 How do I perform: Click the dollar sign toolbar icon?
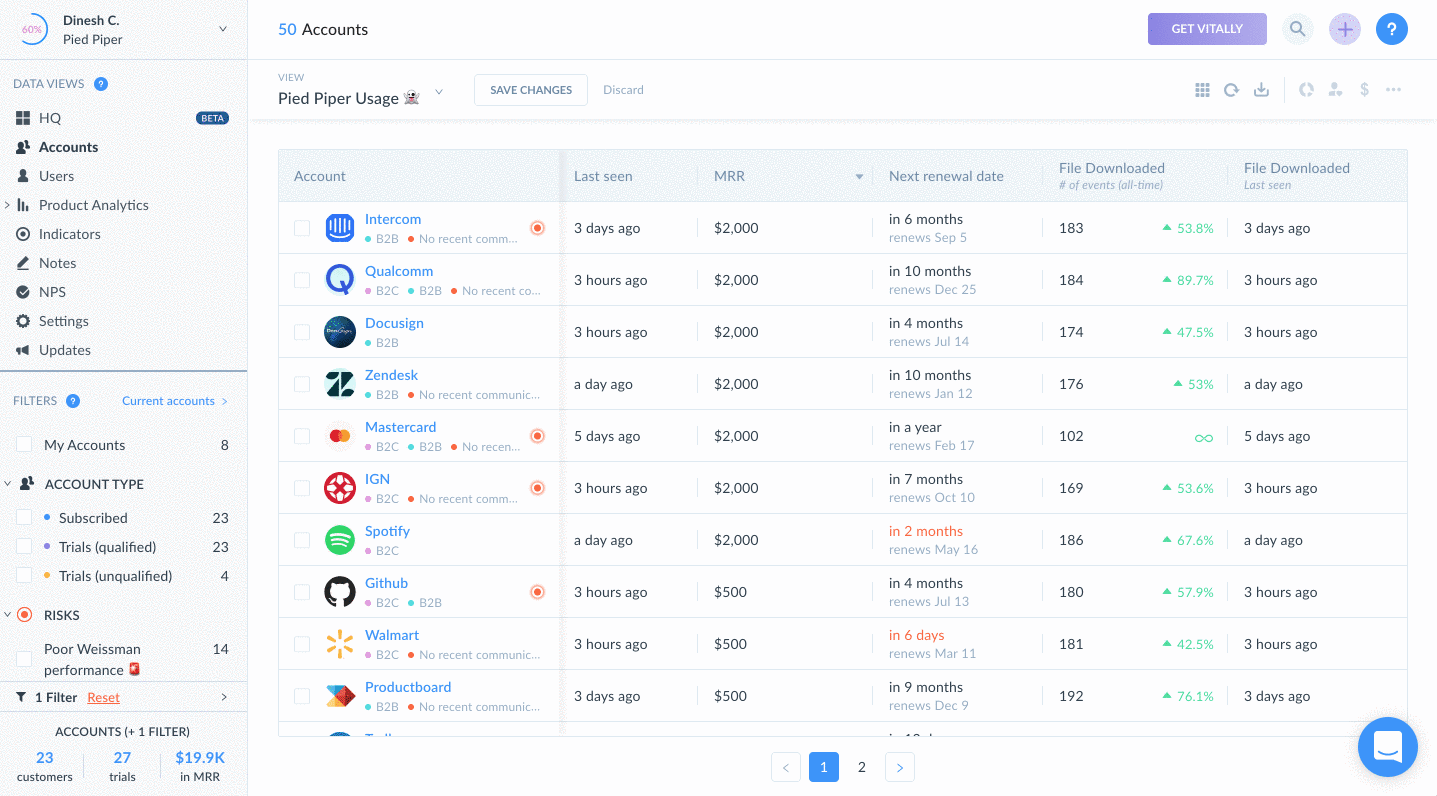(x=1364, y=90)
